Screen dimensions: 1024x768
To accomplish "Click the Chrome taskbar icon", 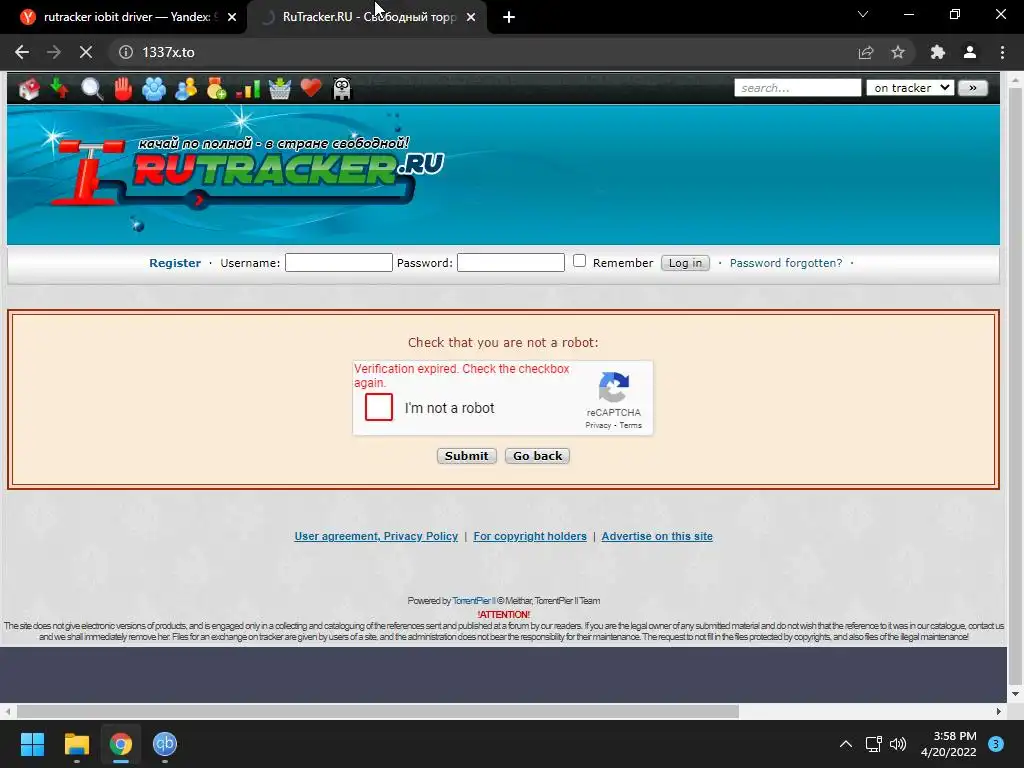I will [x=121, y=744].
